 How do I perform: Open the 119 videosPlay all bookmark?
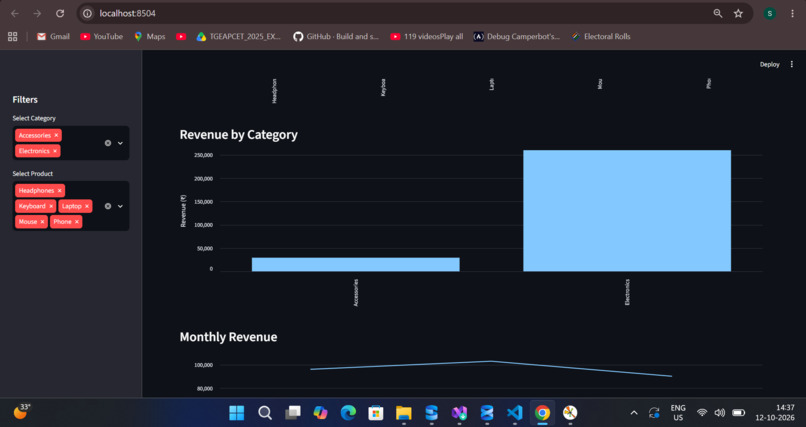click(x=427, y=36)
